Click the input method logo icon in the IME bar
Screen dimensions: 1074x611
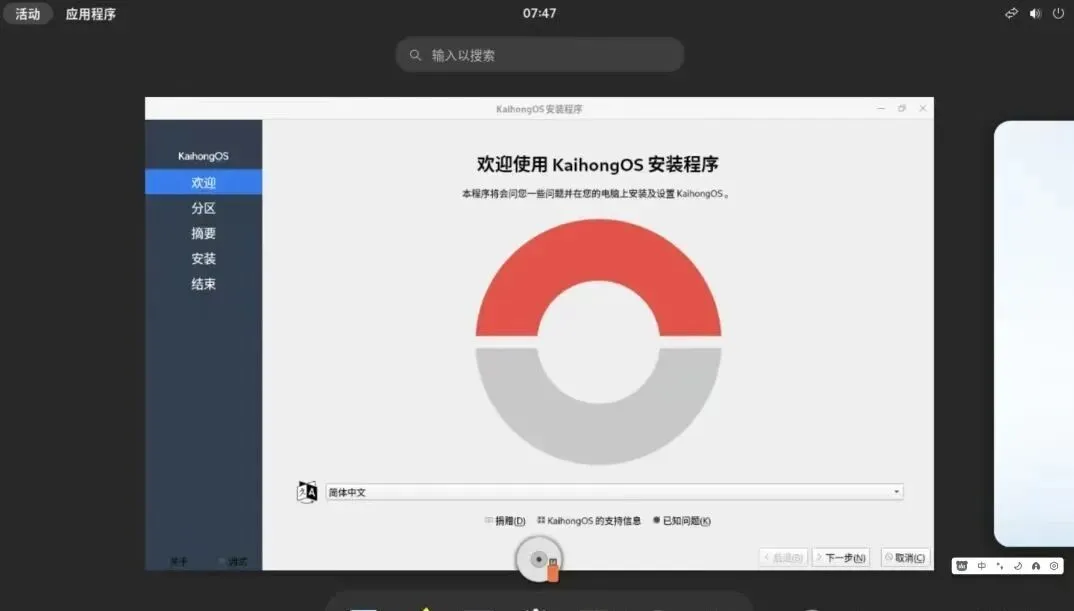coord(962,566)
